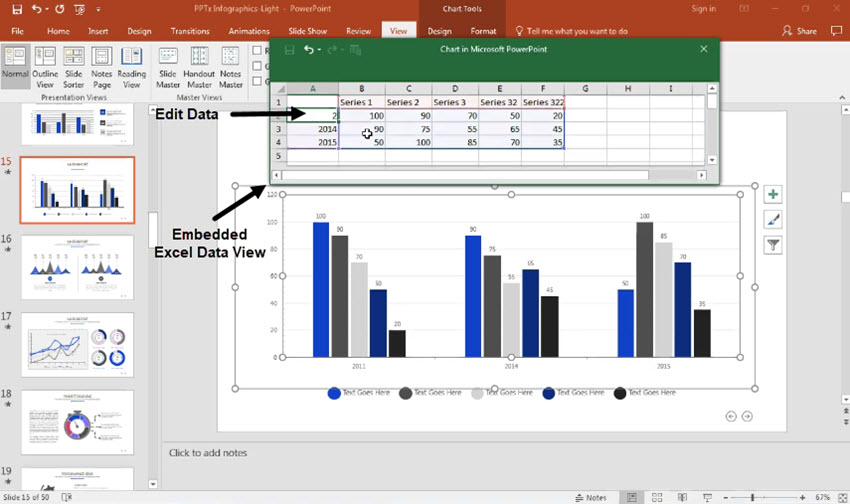
Task: Select row 5 header in data sheet
Action: (x=279, y=156)
